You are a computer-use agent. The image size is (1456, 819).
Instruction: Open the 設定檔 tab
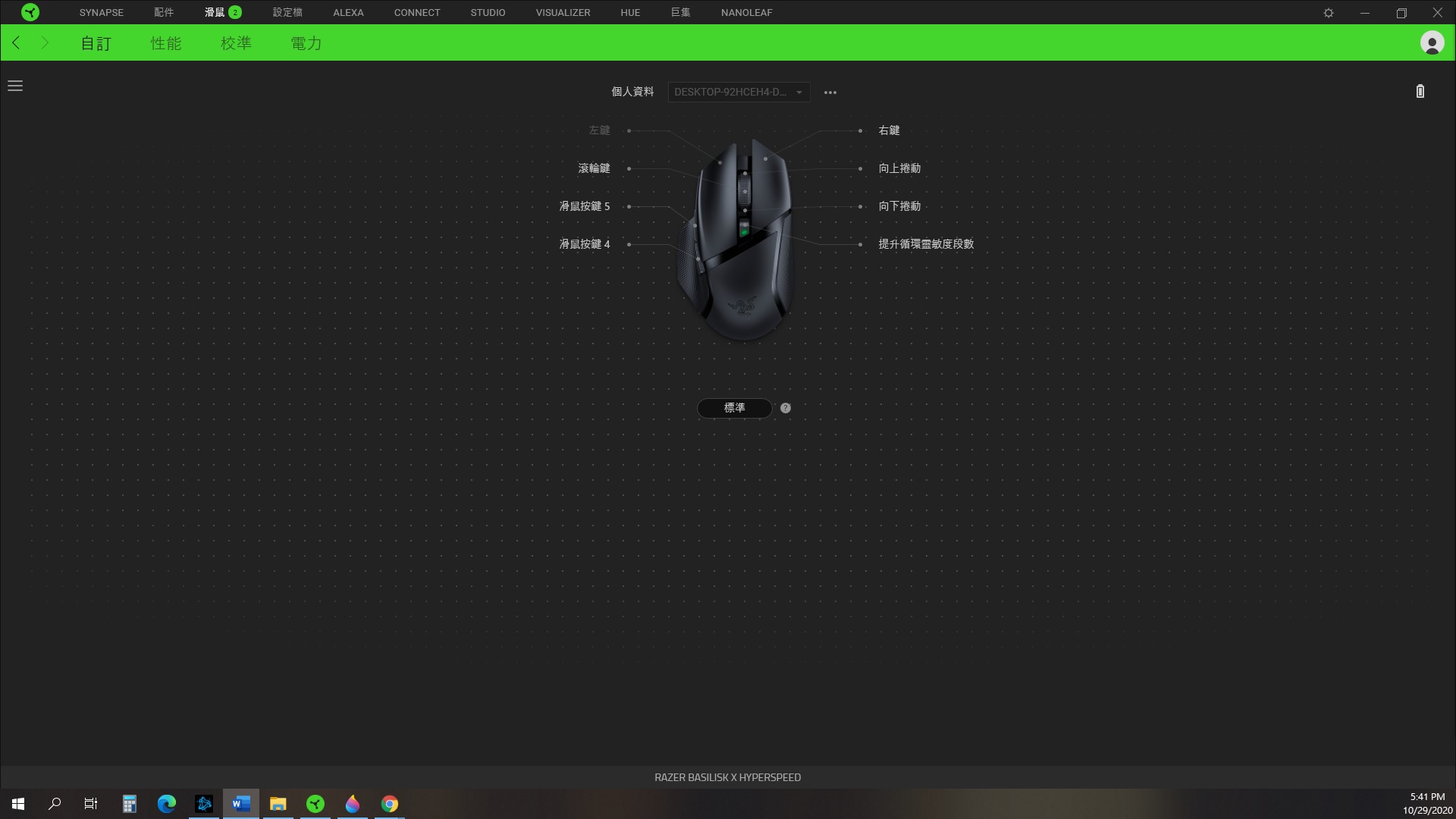[x=287, y=13]
